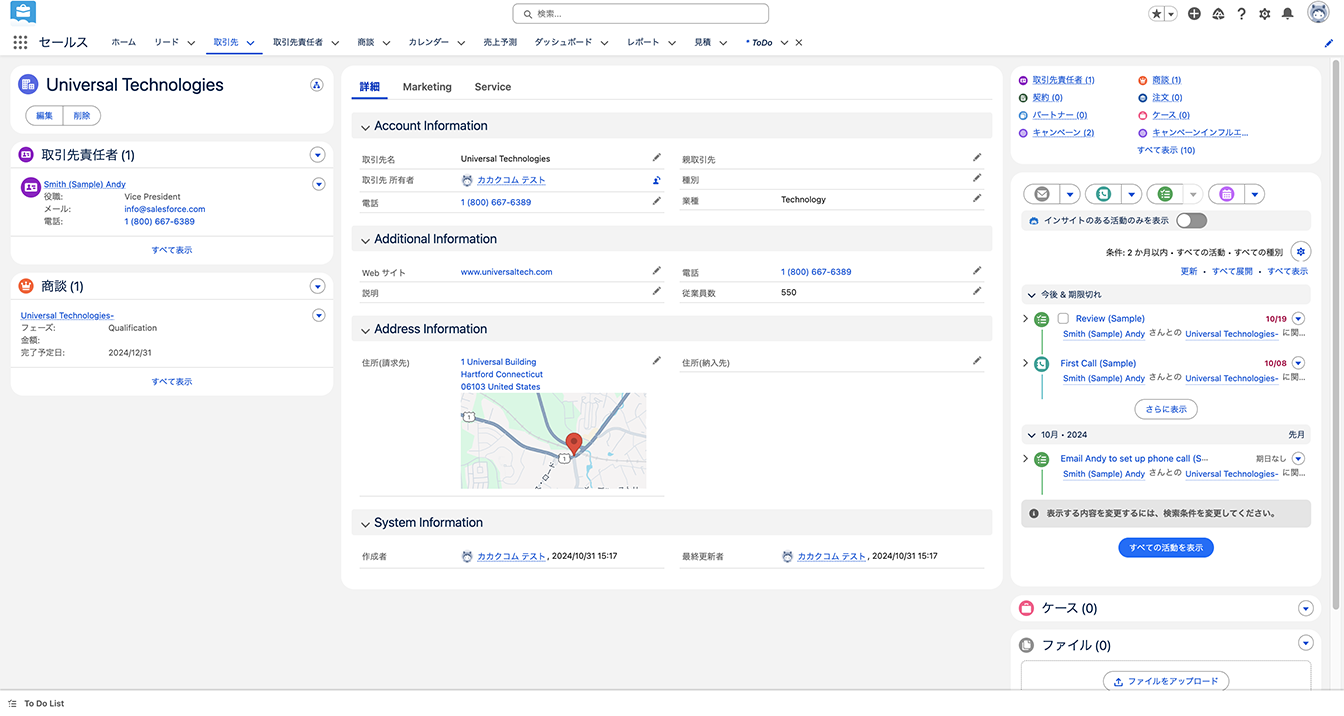Image resolution: width=1344 pixels, height=716 pixels.
Task: Open the ケース related list dropdown
Action: 1305,608
